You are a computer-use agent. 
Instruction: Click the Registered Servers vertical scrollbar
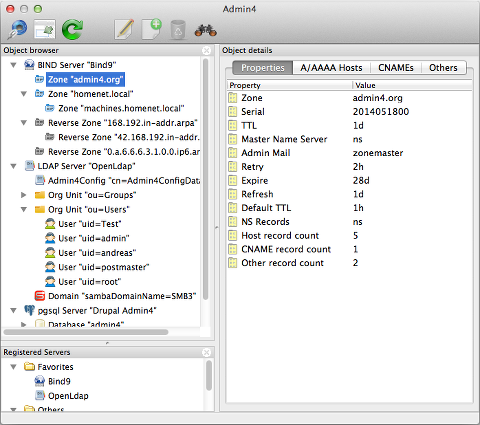coord(209,375)
